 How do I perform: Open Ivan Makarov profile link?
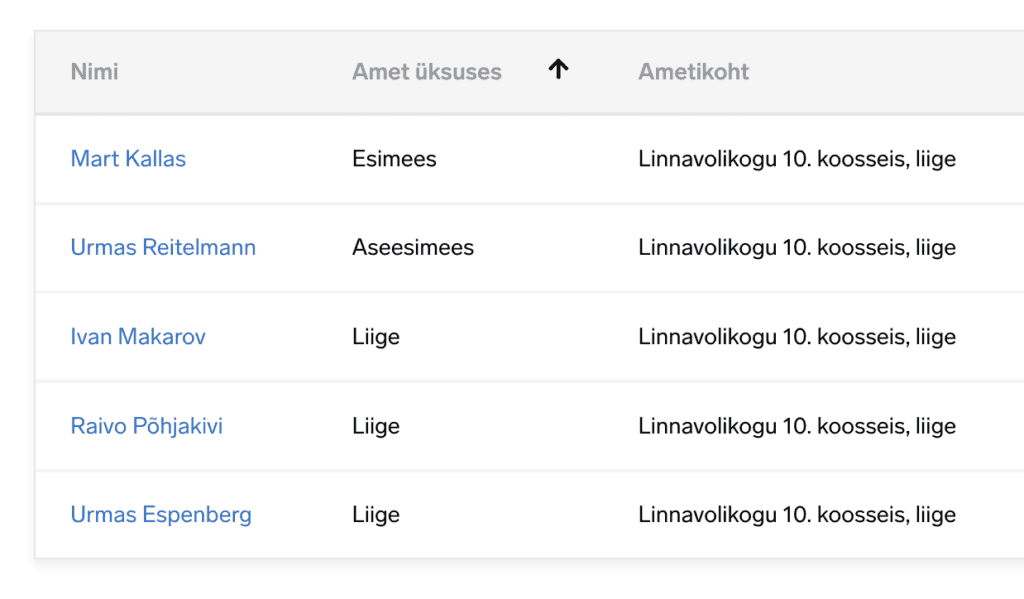pos(138,337)
